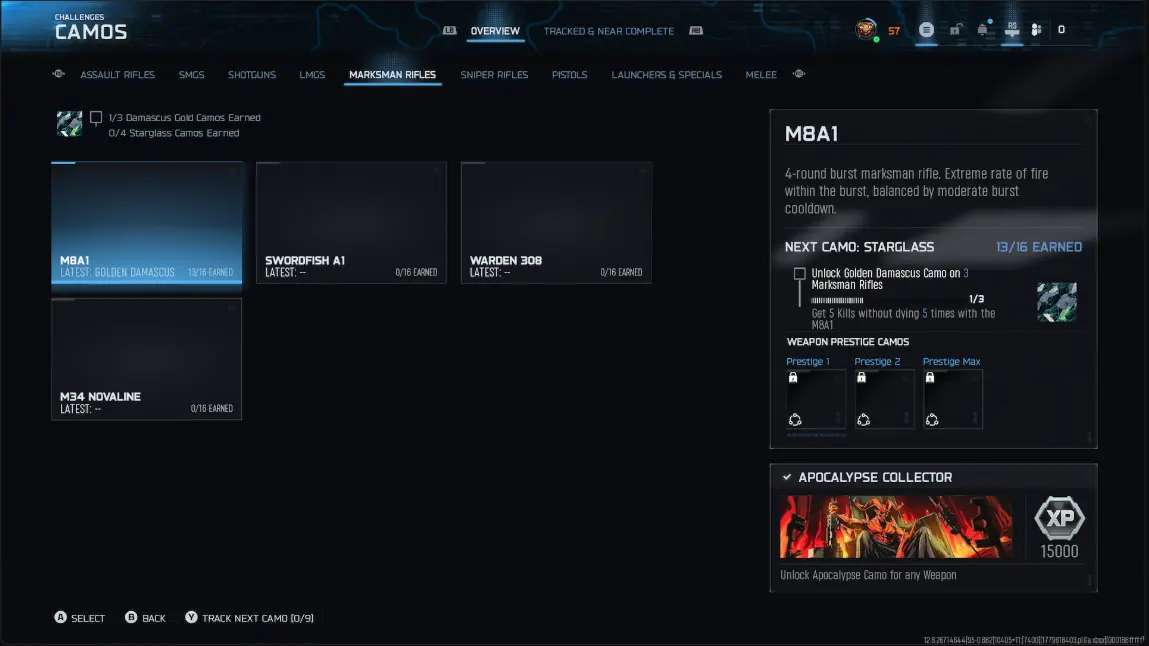The height and width of the screenshot is (646, 1149).
Task: Select the Swordfish A1 weapon tile
Action: click(x=351, y=223)
